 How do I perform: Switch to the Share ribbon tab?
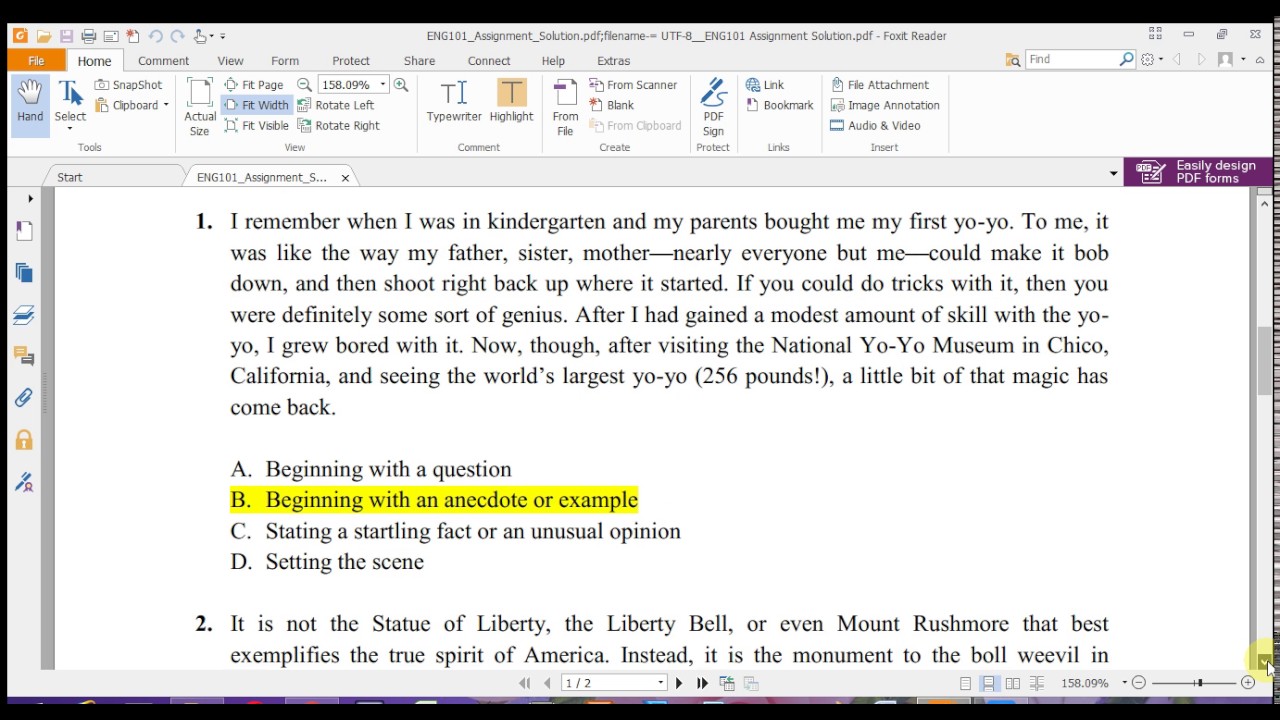(x=419, y=61)
